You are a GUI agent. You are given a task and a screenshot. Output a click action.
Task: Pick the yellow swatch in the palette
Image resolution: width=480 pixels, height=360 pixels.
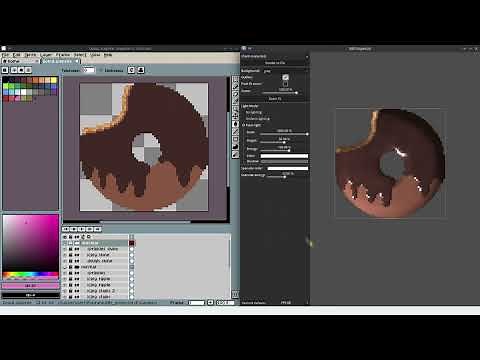pyautogui.click(x=54, y=80)
